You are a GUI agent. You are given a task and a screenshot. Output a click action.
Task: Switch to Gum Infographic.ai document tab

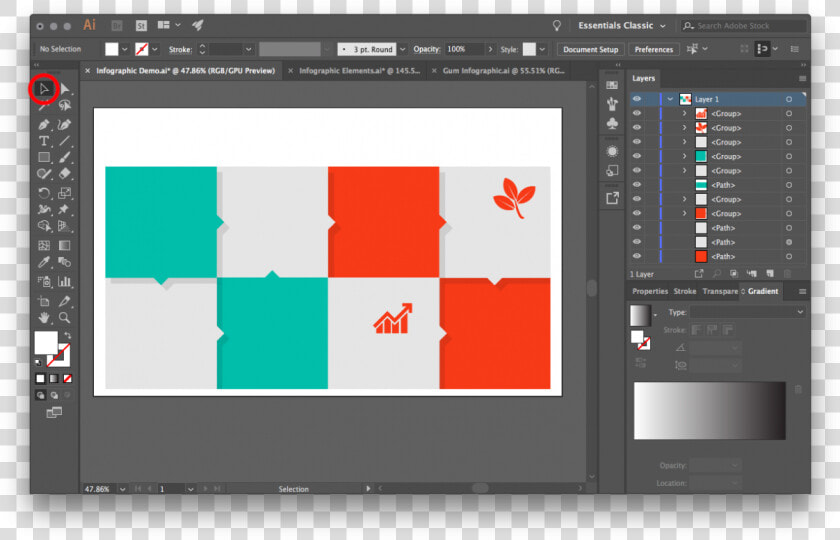[503, 71]
